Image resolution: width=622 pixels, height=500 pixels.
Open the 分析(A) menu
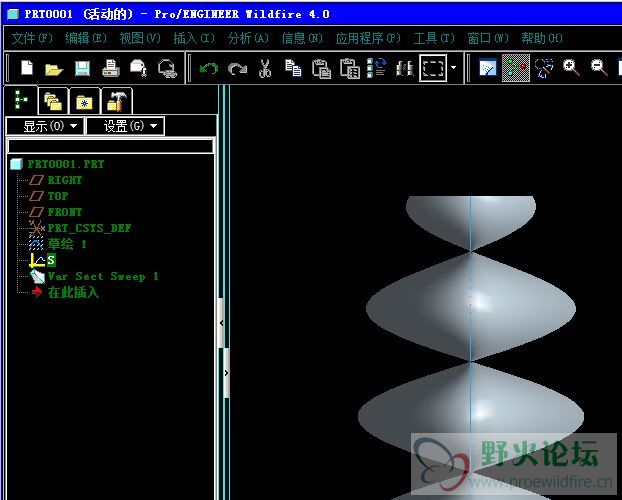248,38
